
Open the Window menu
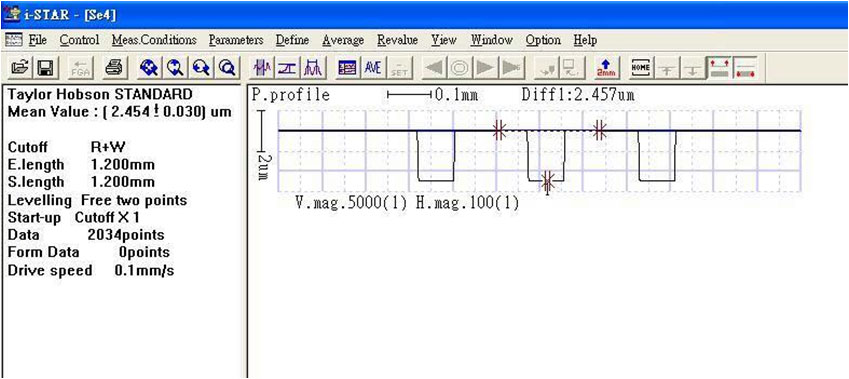492,40
